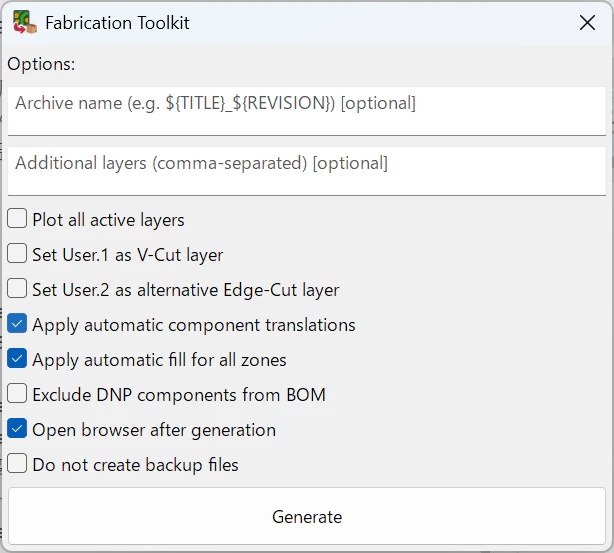The image size is (614, 553).
Task: Enable Exclude DNP components from BOM
Action: [17, 394]
